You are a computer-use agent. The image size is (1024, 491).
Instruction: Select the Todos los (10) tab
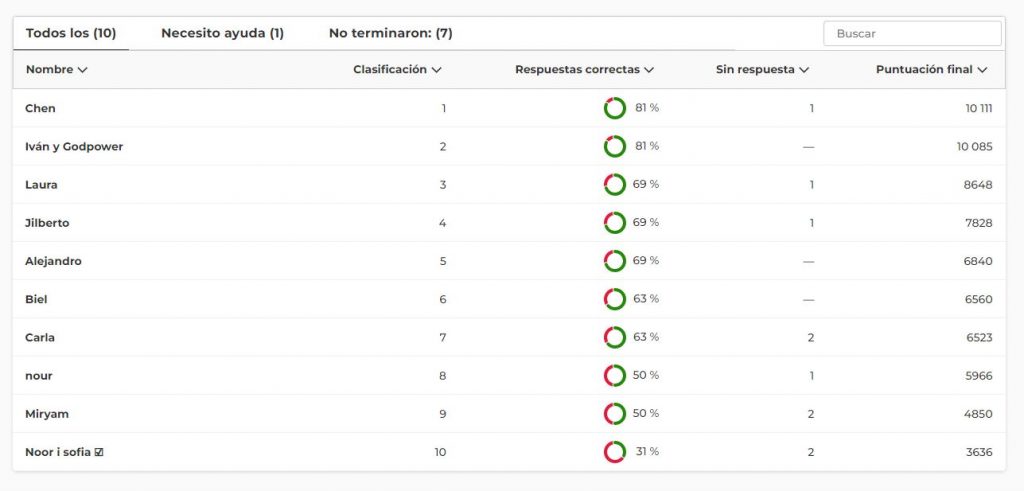tap(70, 33)
